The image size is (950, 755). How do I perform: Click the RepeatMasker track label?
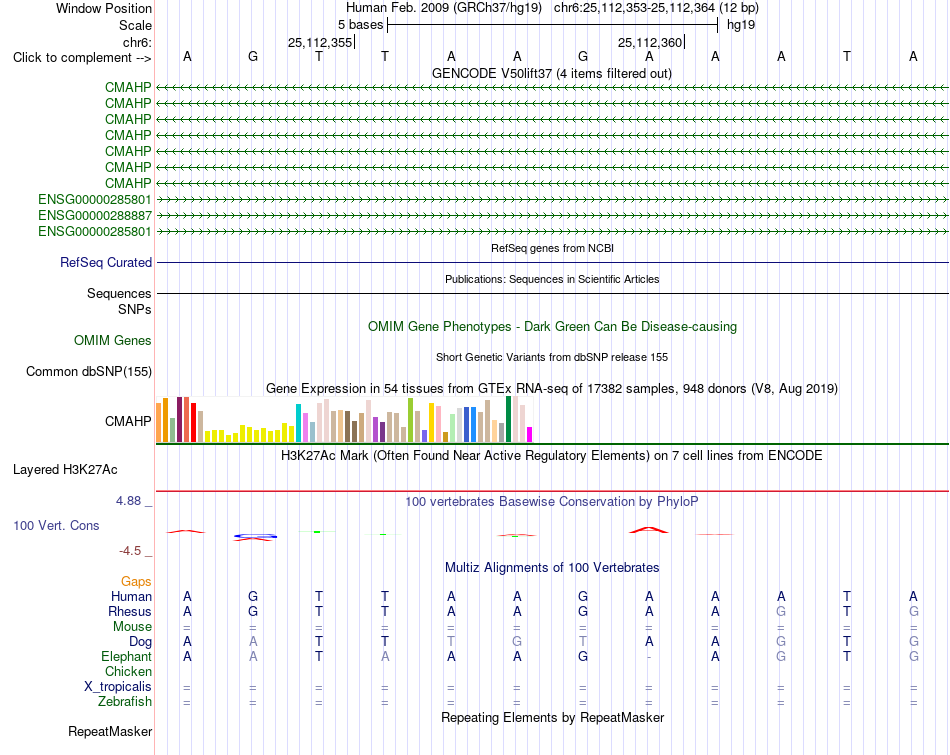pos(110,732)
